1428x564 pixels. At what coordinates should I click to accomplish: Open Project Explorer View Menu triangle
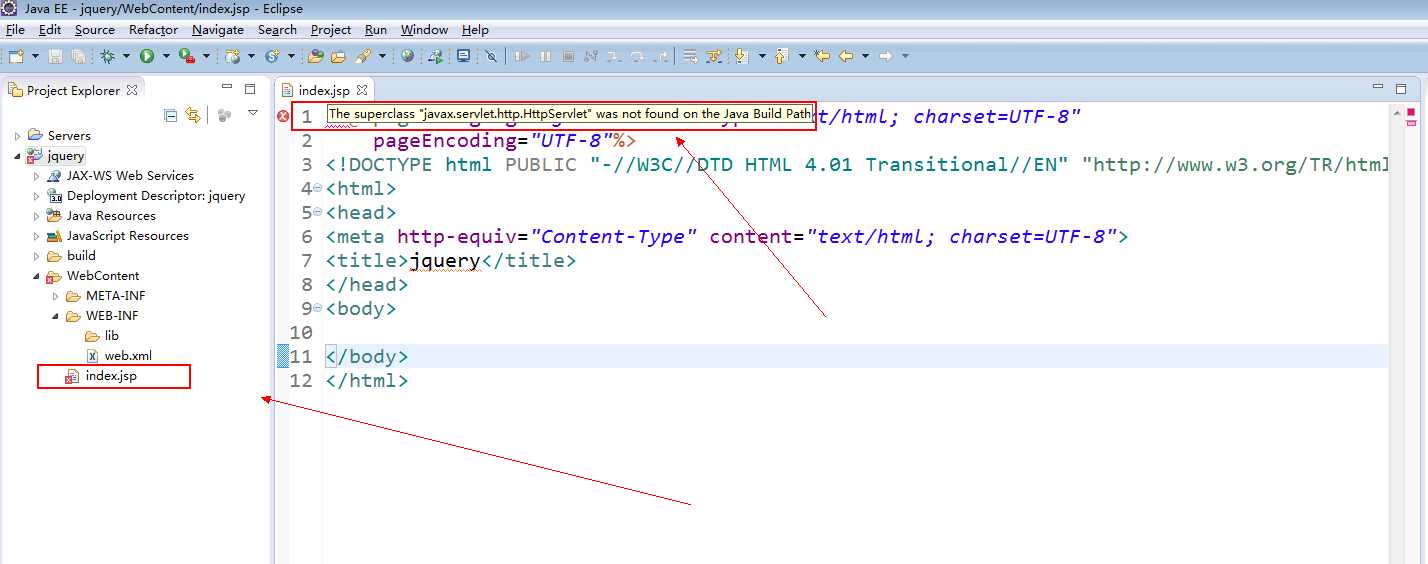click(x=253, y=114)
